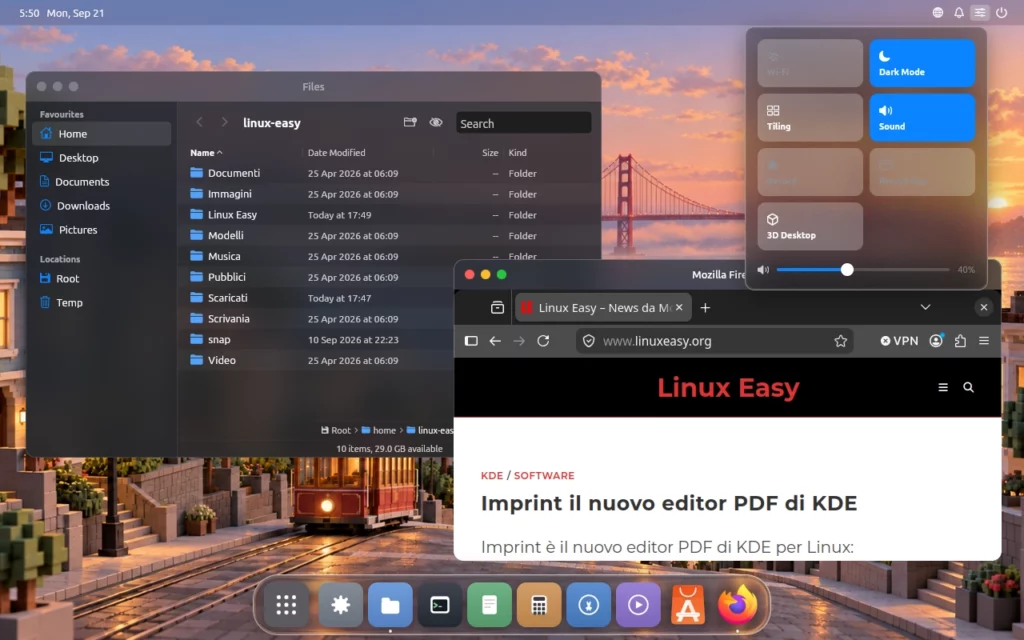Open the orange app store dock icon
The width and height of the screenshot is (1024, 640).
pos(688,605)
